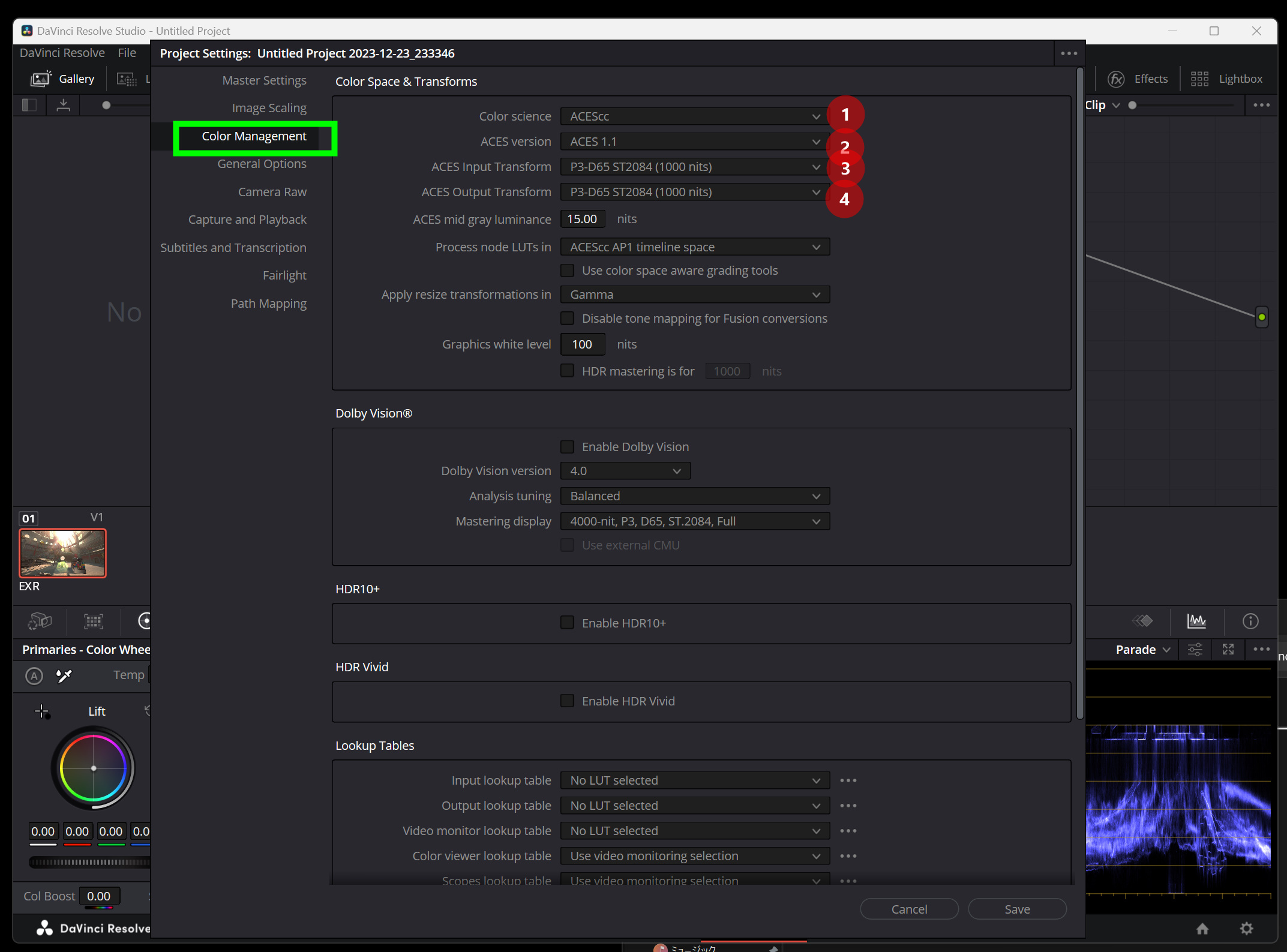Open the Effects panel
The width and height of the screenshot is (1287, 952).
[x=1138, y=79]
